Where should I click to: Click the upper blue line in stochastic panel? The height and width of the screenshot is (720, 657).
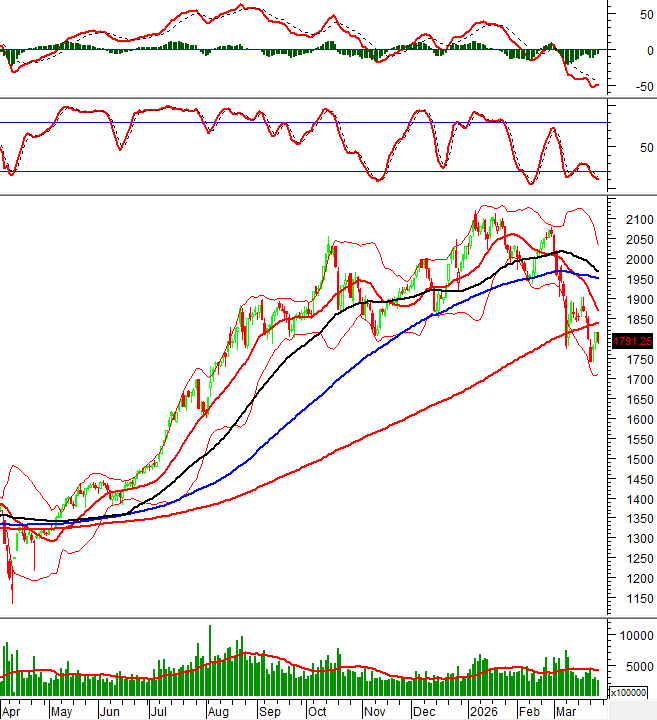click(x=300, y=122)
